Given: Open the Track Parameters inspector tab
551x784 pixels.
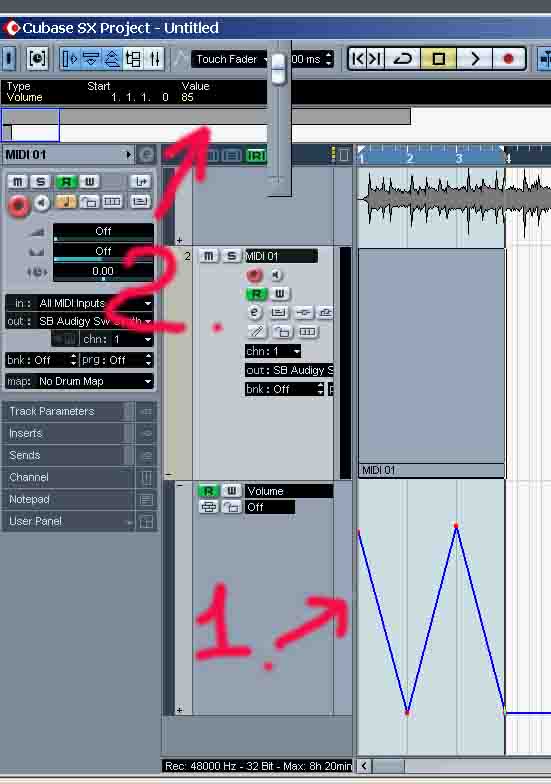Looking at the screenshot, I should 70,412.
